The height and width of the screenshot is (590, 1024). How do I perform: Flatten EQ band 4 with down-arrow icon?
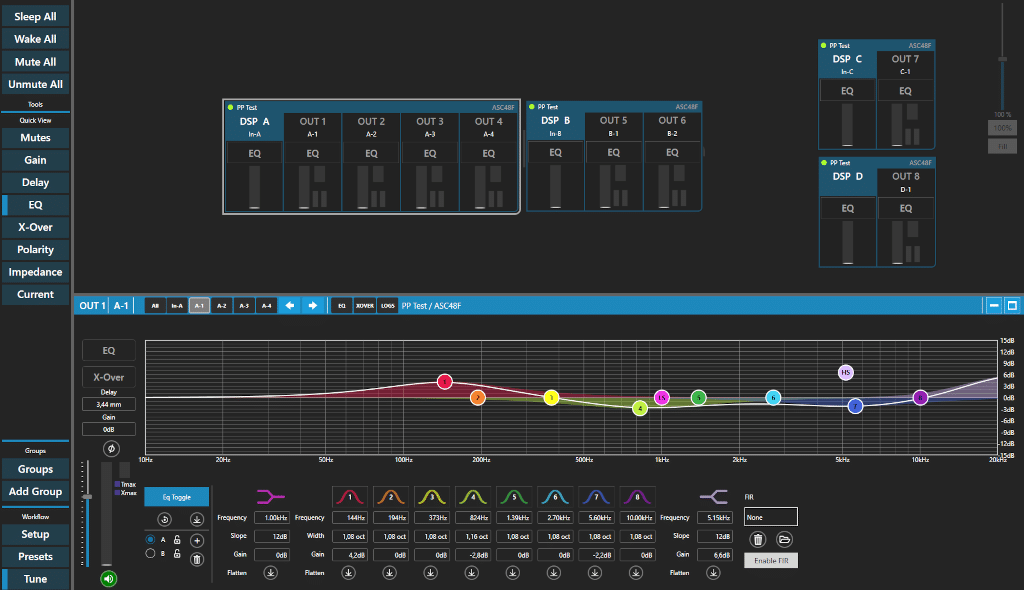click(470, 573)
